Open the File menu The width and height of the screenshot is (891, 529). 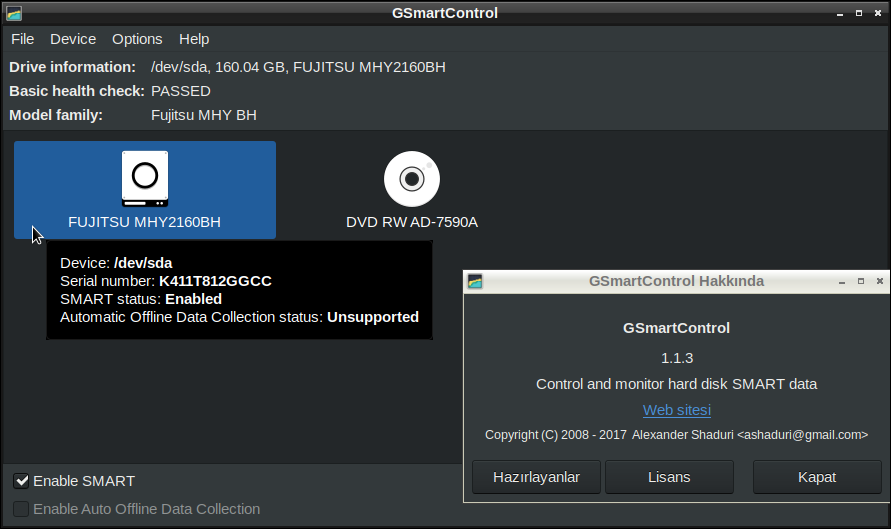pyautogui.click(x=23, y=39)
